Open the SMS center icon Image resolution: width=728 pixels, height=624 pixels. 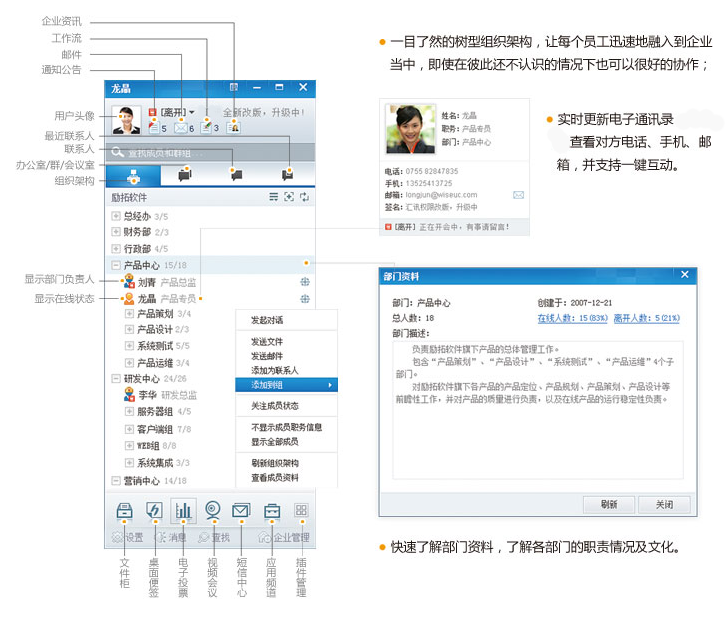tap(241, 511)
